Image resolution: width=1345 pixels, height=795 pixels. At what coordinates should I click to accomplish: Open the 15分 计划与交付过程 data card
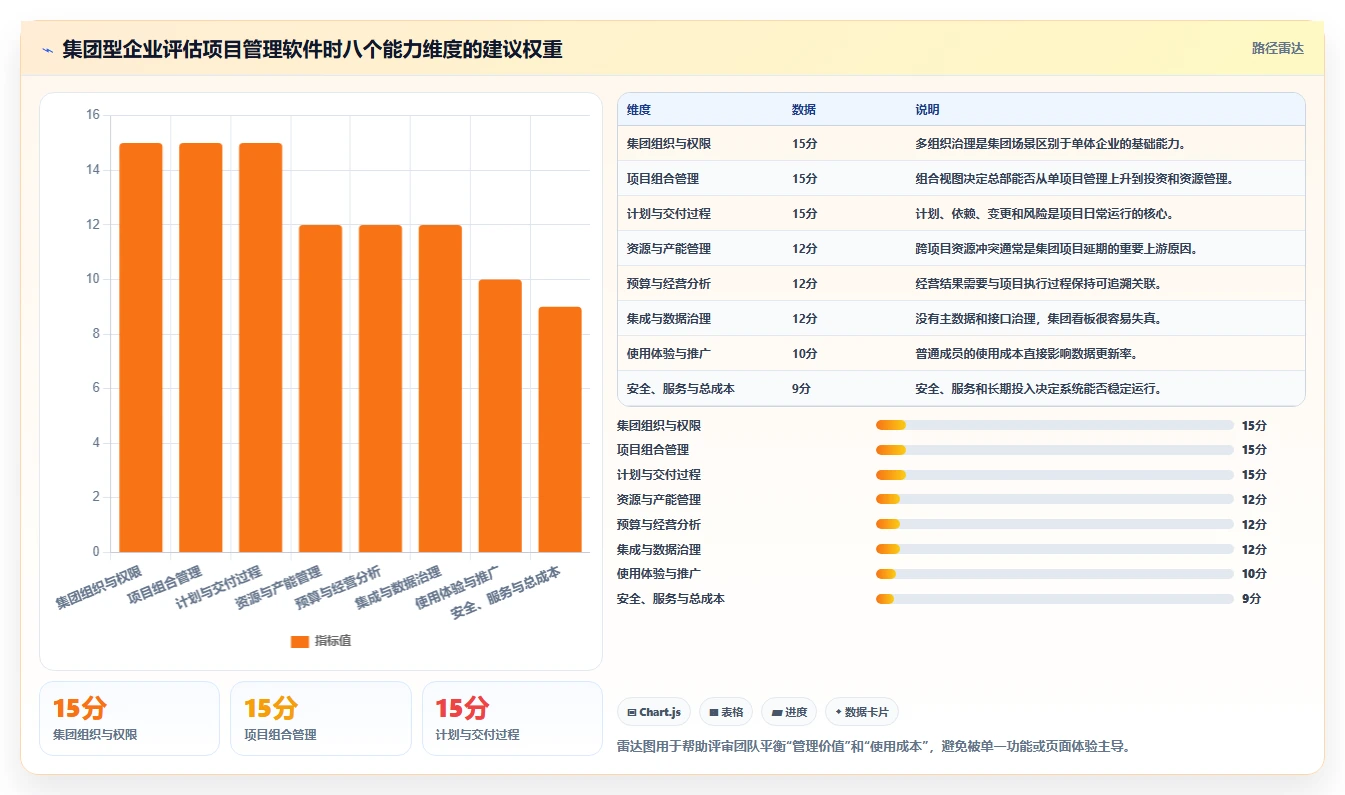512,718
